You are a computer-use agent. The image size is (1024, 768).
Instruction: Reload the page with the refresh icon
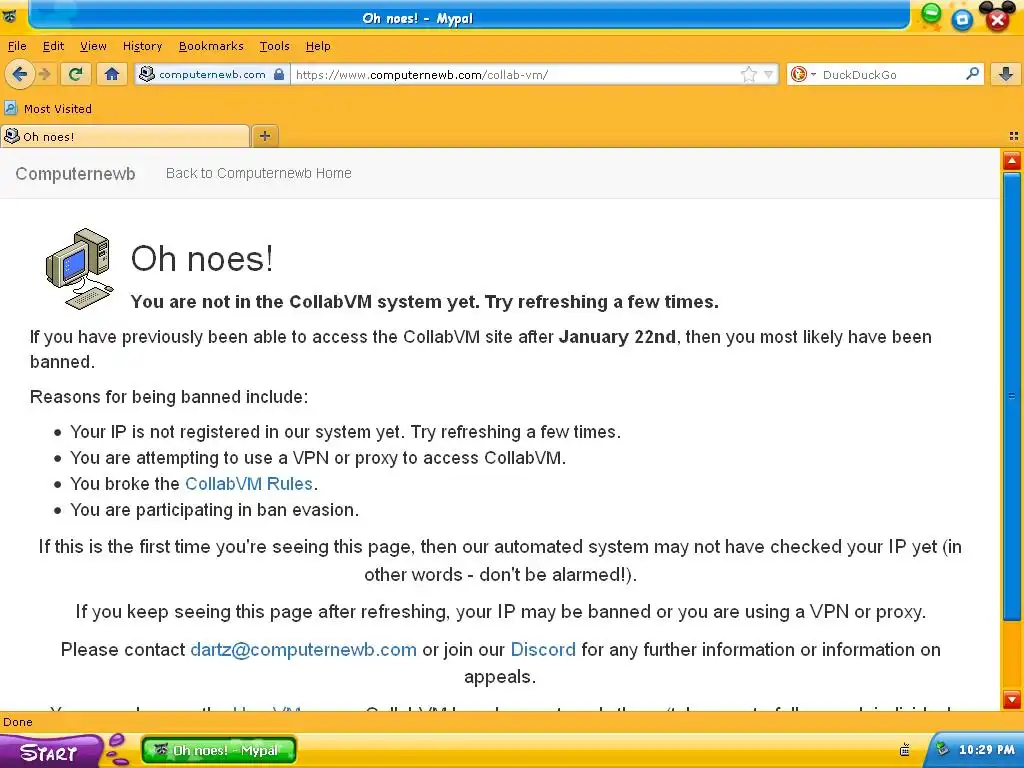click(x=76, y=74)
